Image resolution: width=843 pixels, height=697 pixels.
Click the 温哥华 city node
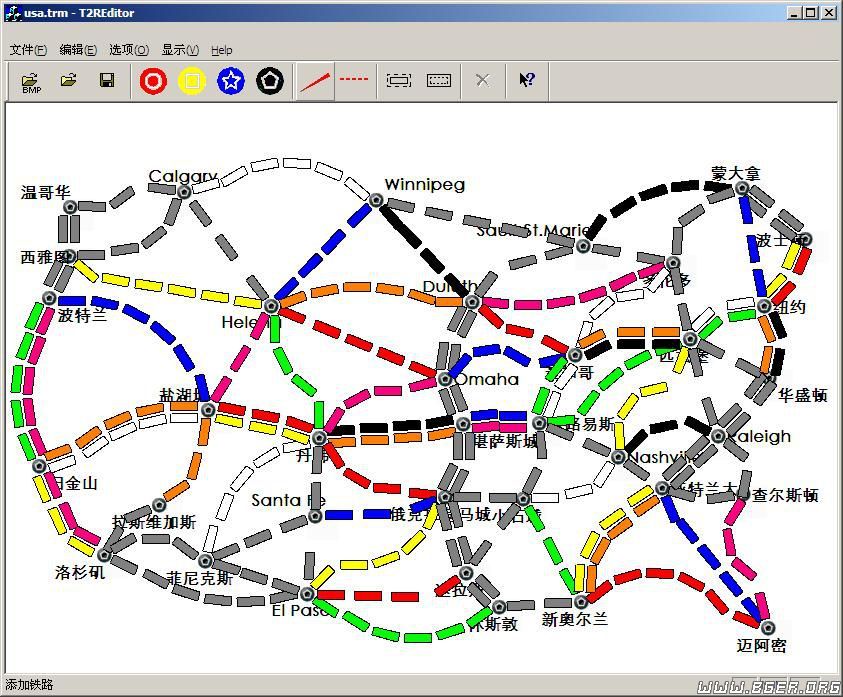70,207
